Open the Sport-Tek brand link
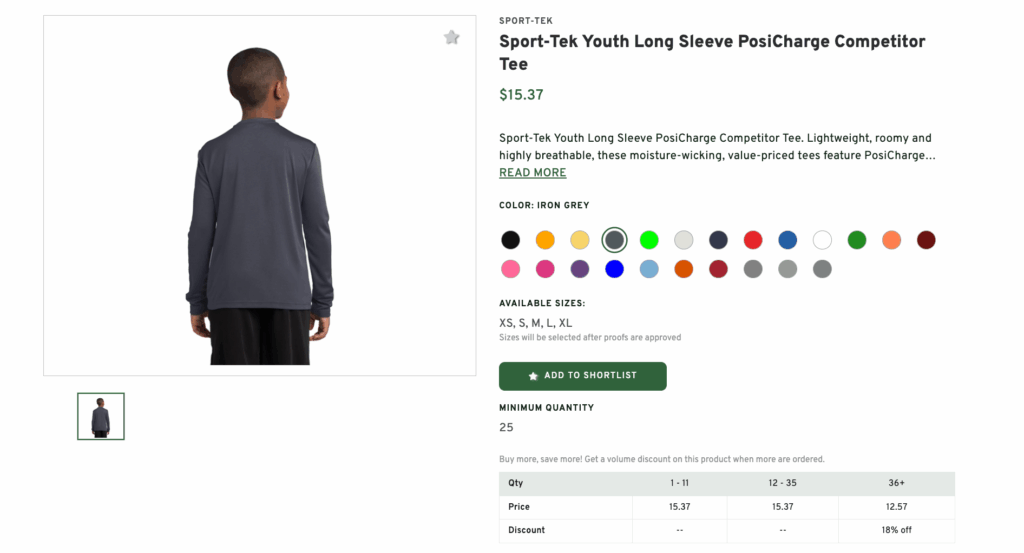 [x=526, y=21]
